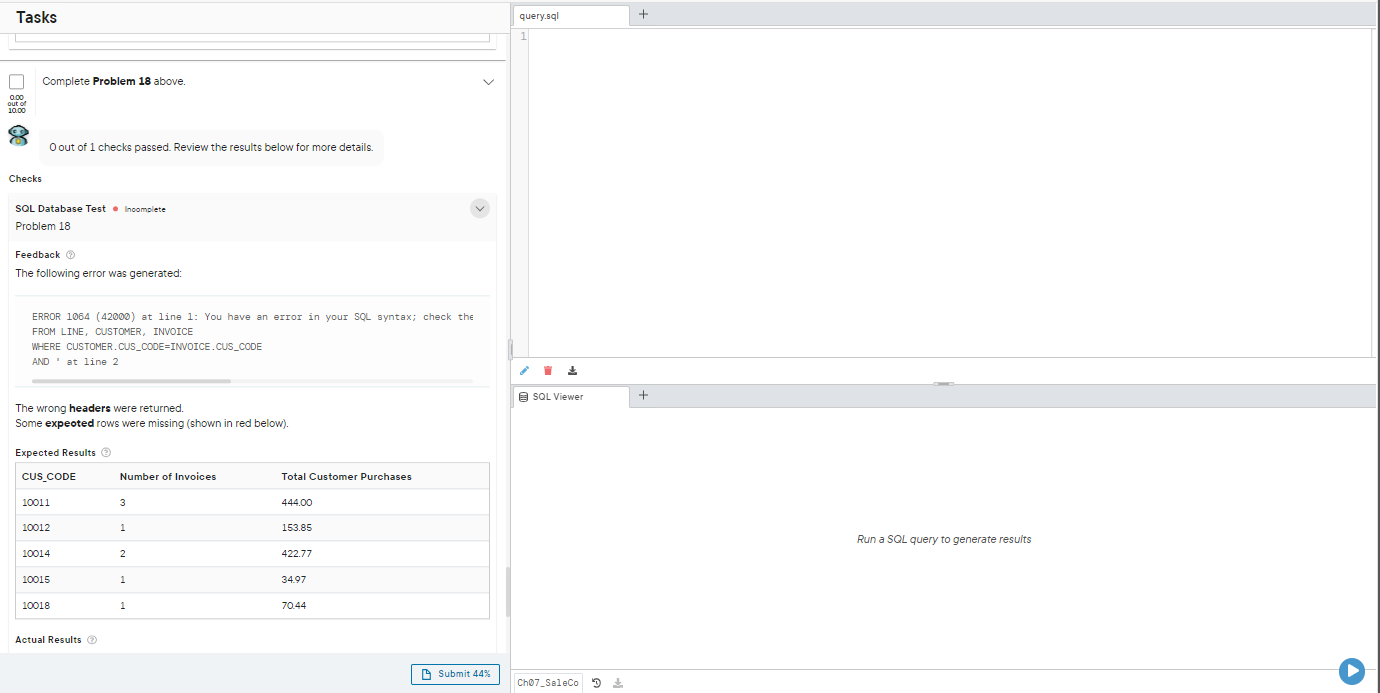
Task: Click the red trash delete icon
Action: (x=547, y=371)
